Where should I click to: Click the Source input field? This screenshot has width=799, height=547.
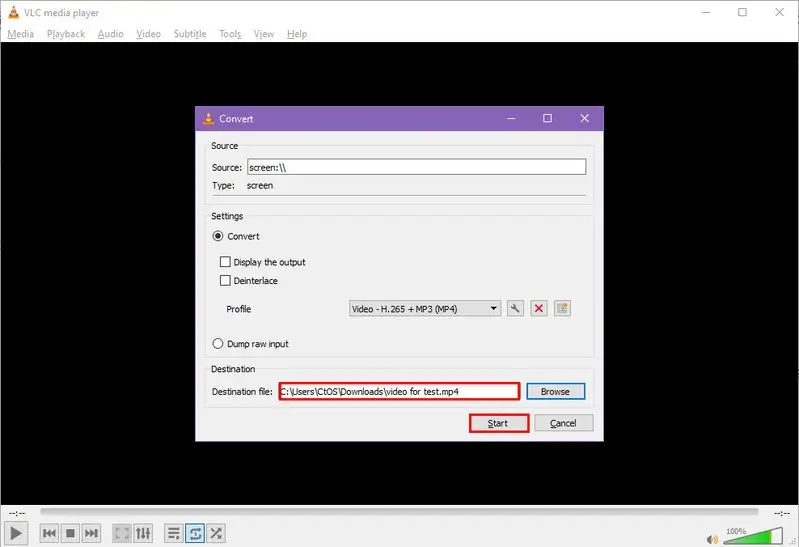tap(416, 167)
